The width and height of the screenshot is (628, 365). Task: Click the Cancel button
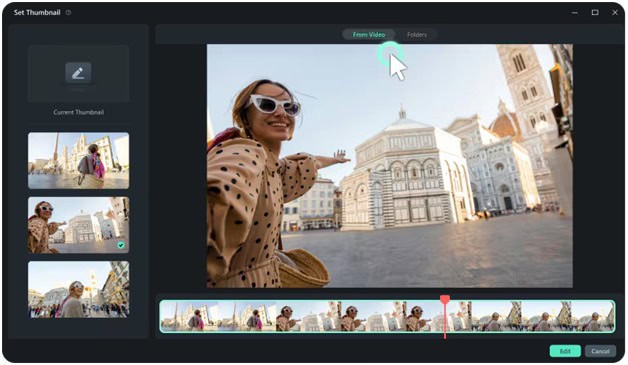click(600, 351)
